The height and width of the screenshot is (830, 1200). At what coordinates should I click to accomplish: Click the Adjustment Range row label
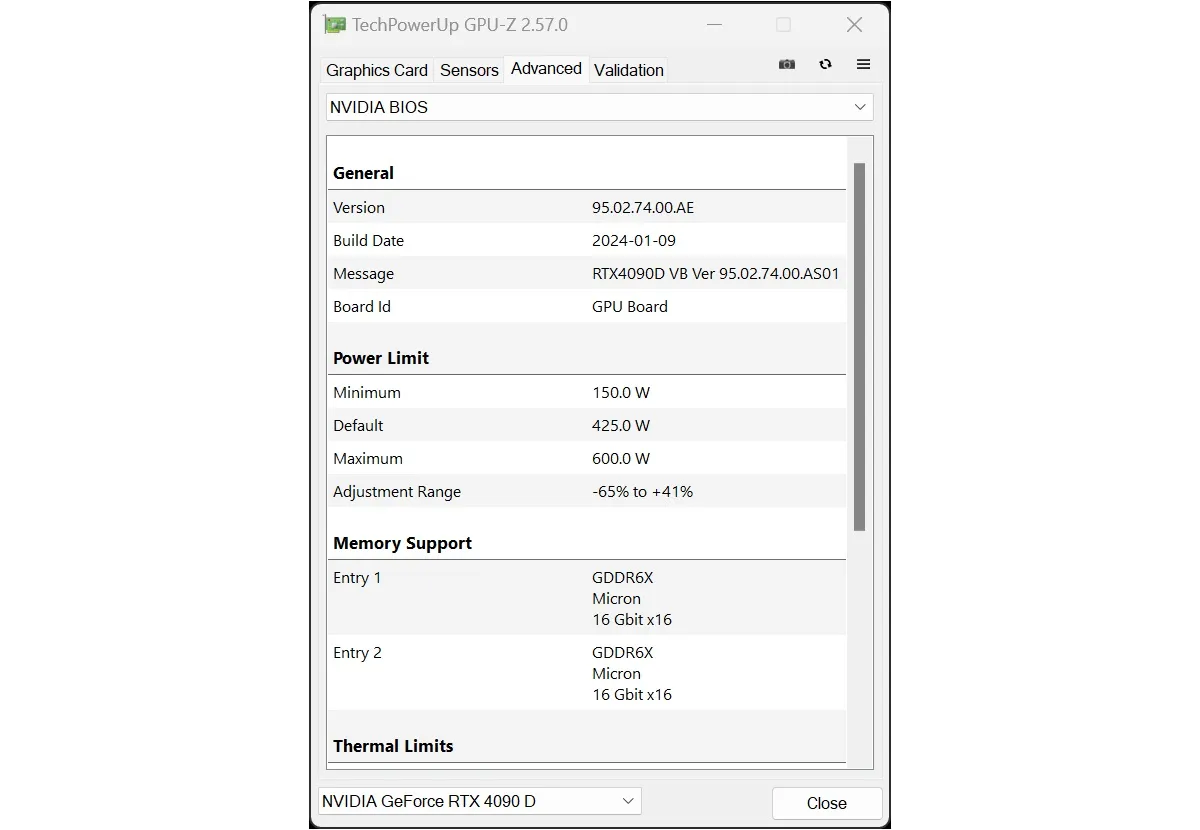397,492
